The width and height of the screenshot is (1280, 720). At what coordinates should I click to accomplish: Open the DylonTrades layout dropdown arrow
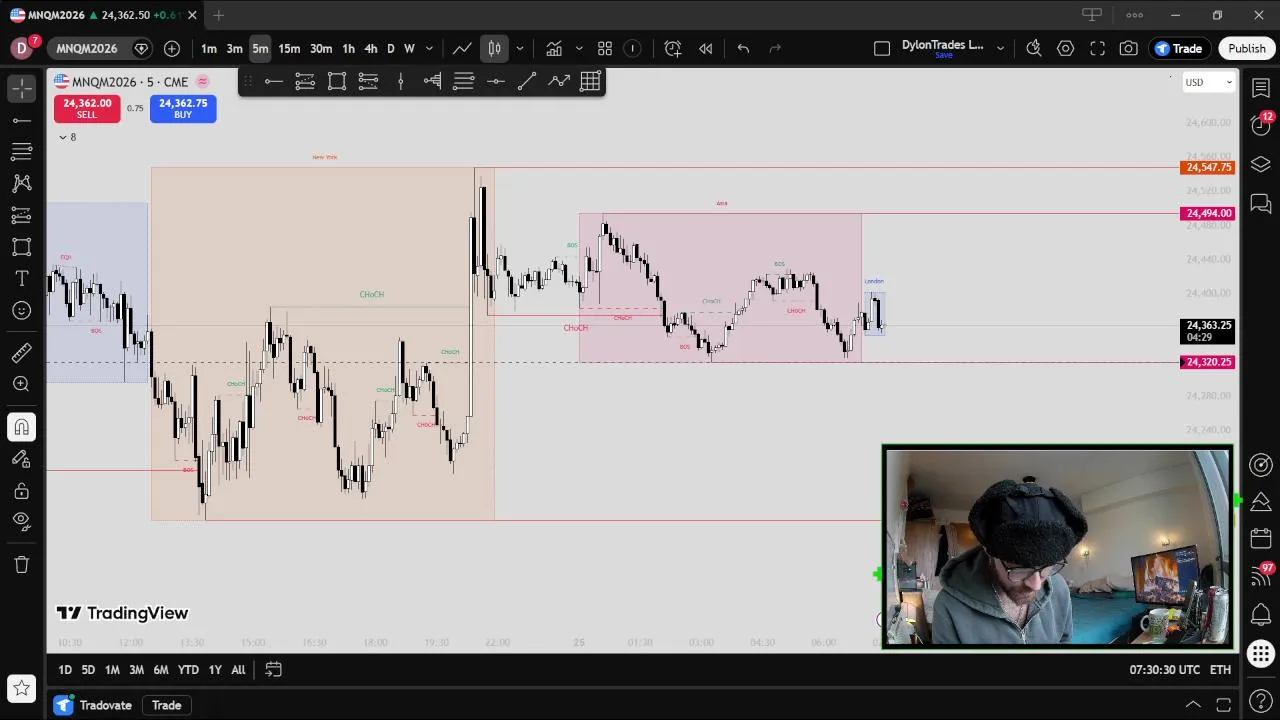(1000, 48)
